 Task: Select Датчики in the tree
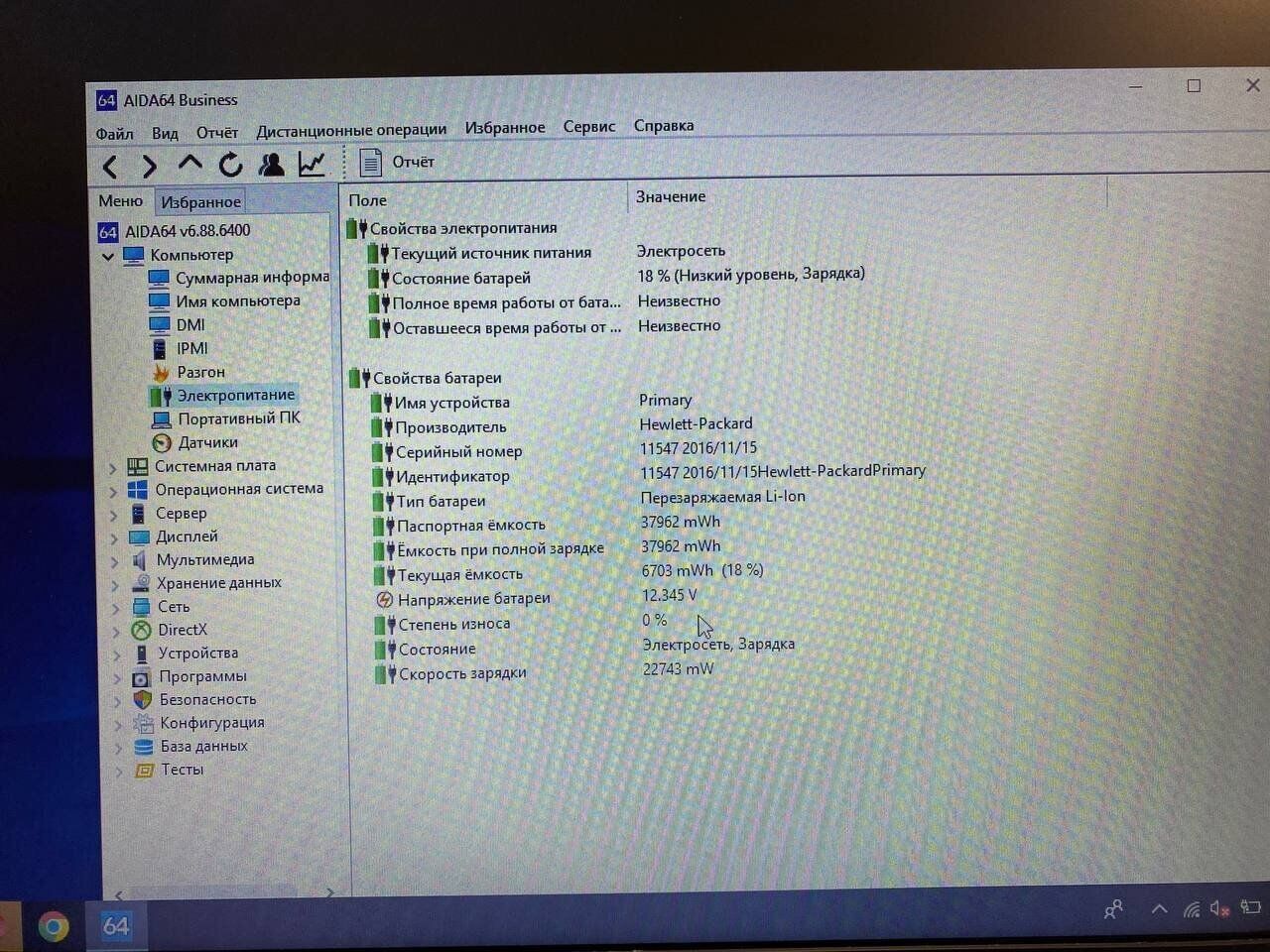207,442
